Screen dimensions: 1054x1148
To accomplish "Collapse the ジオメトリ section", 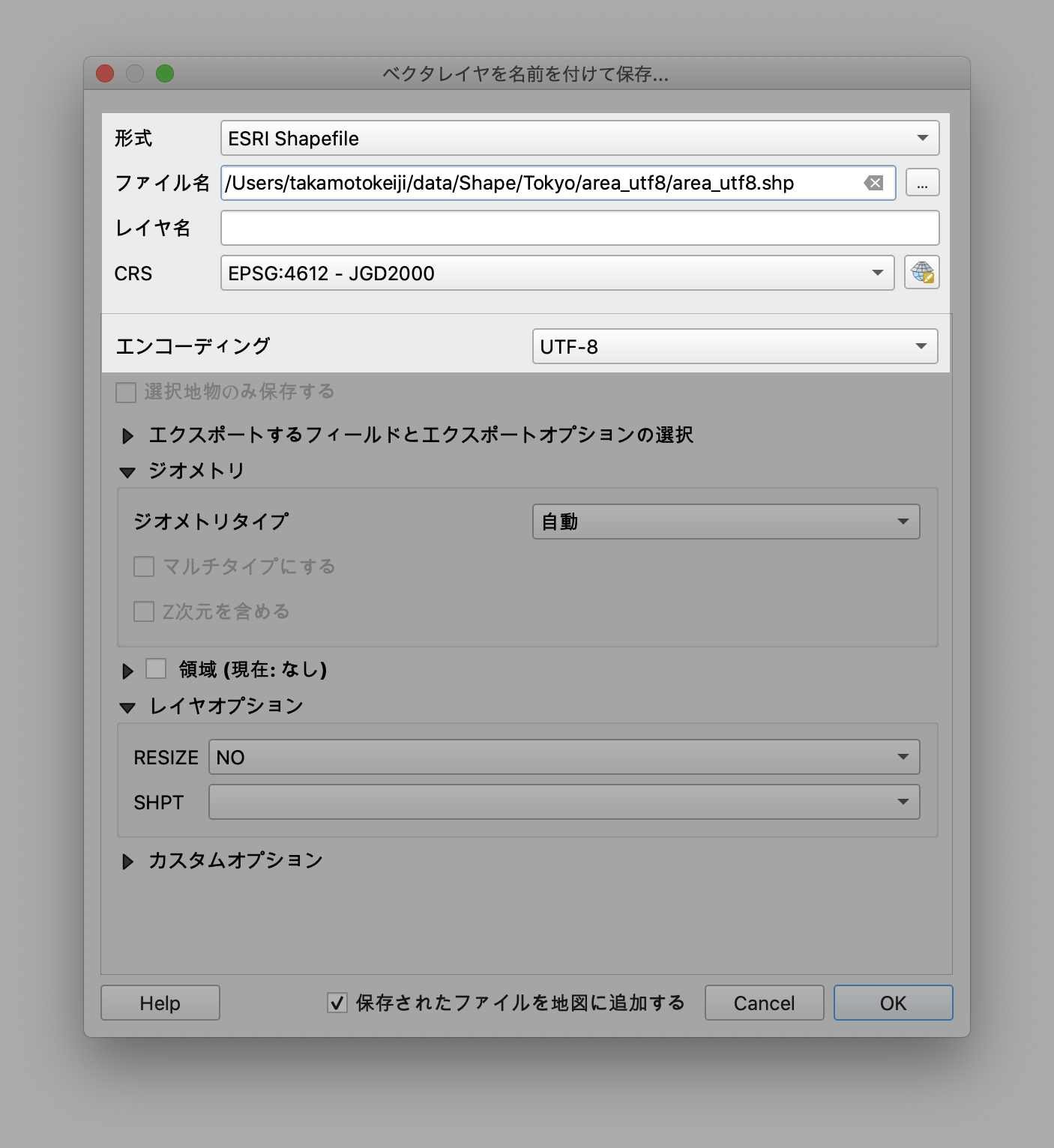I will pyautogui.click(x=127, y=472).
